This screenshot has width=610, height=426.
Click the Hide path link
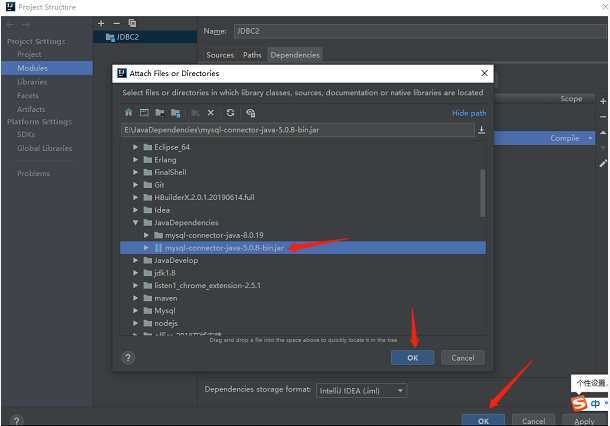click(x=469, y=113)
